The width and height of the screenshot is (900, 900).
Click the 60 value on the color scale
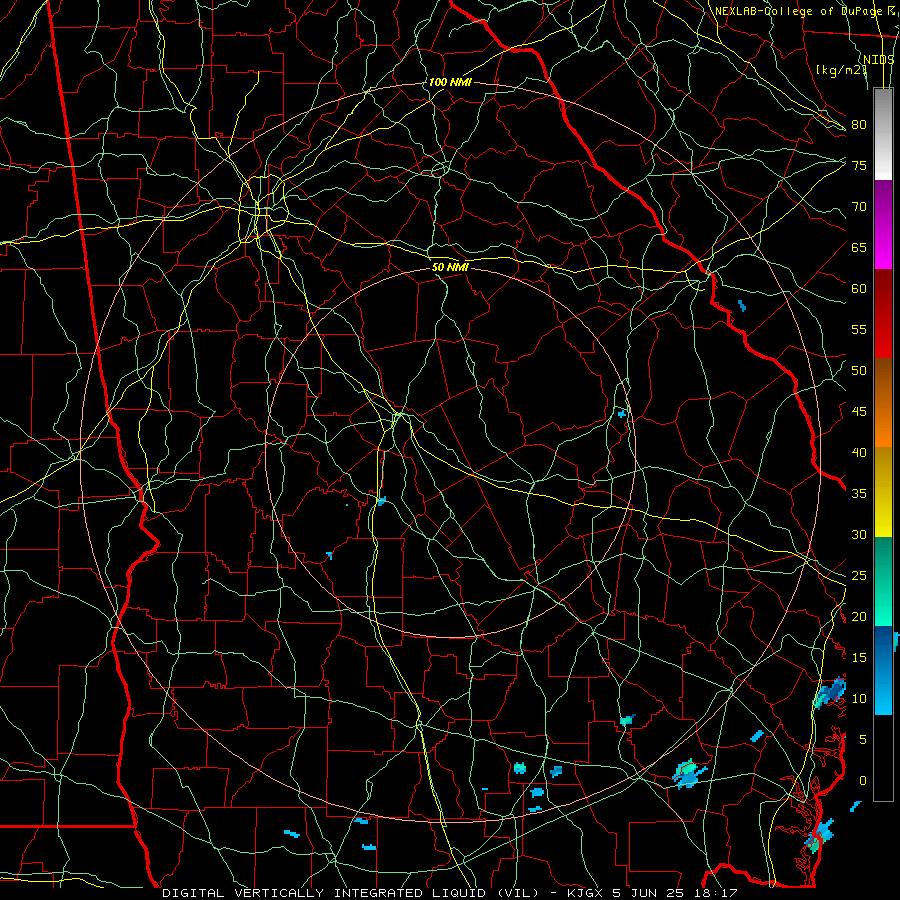coord(859,289)
